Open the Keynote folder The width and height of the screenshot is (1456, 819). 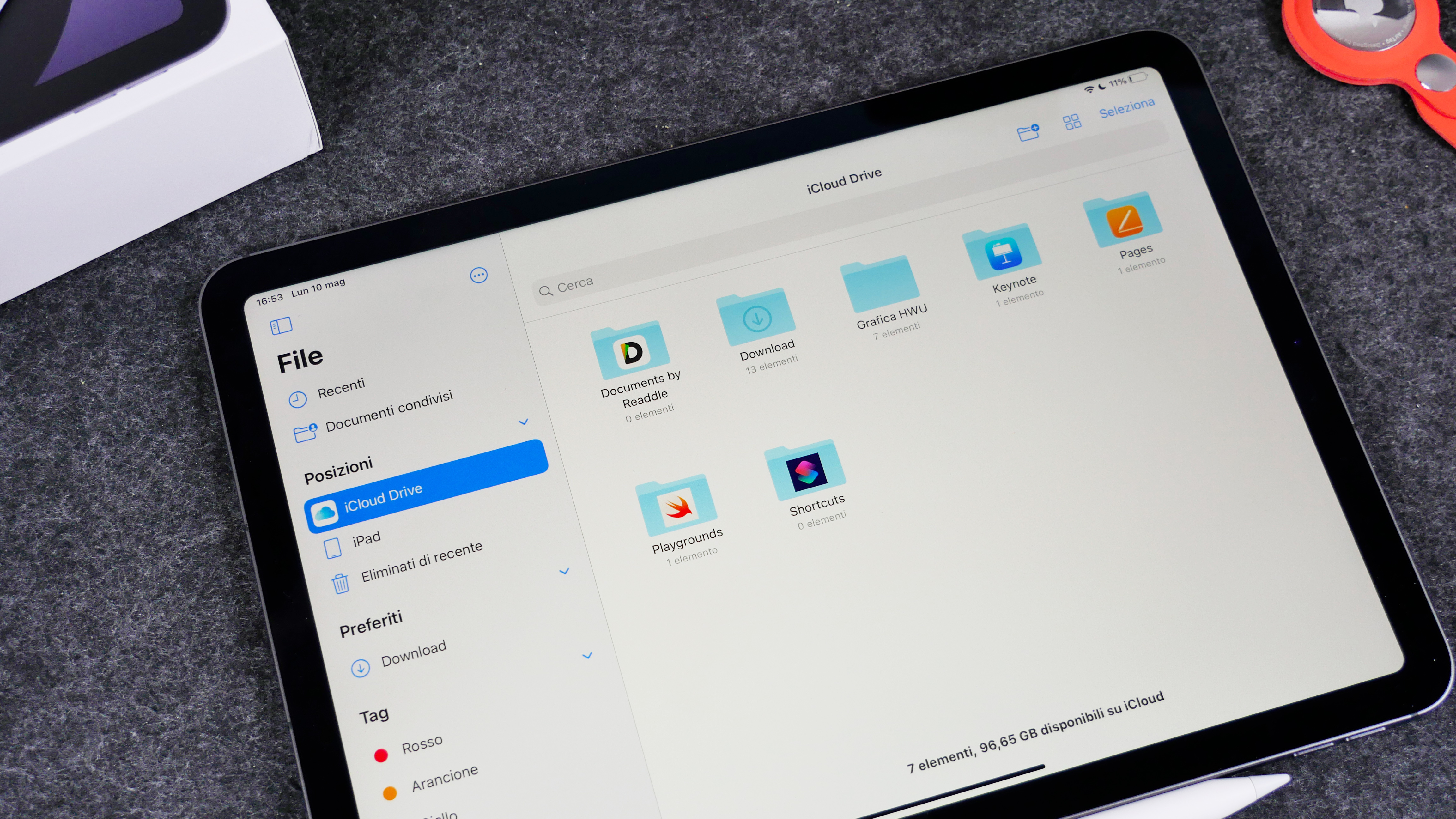click(1002, 252)
